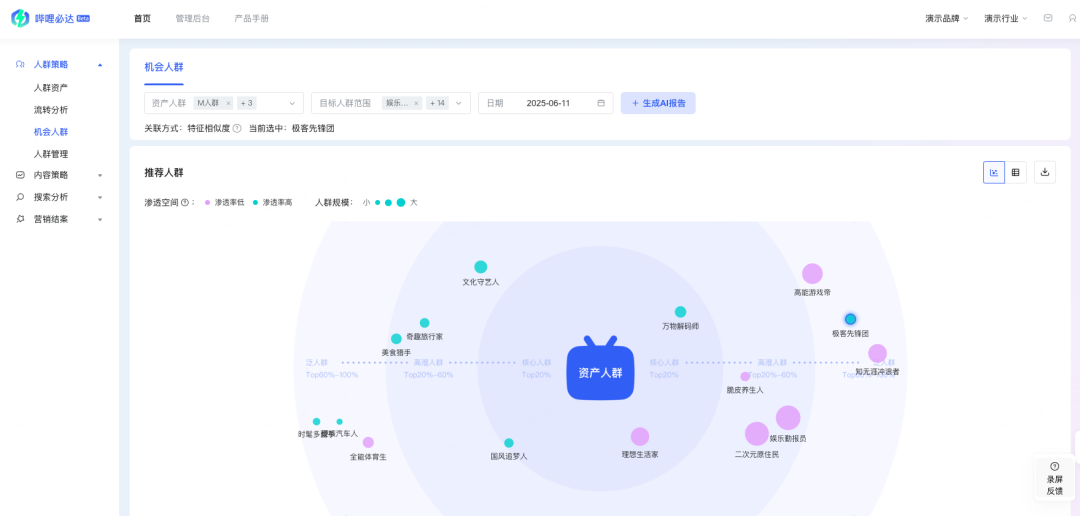Expand the 搜索分析 menu arrow
Image resolution: width=1080 pixels, height=516 pixels.
pos(100,198)
